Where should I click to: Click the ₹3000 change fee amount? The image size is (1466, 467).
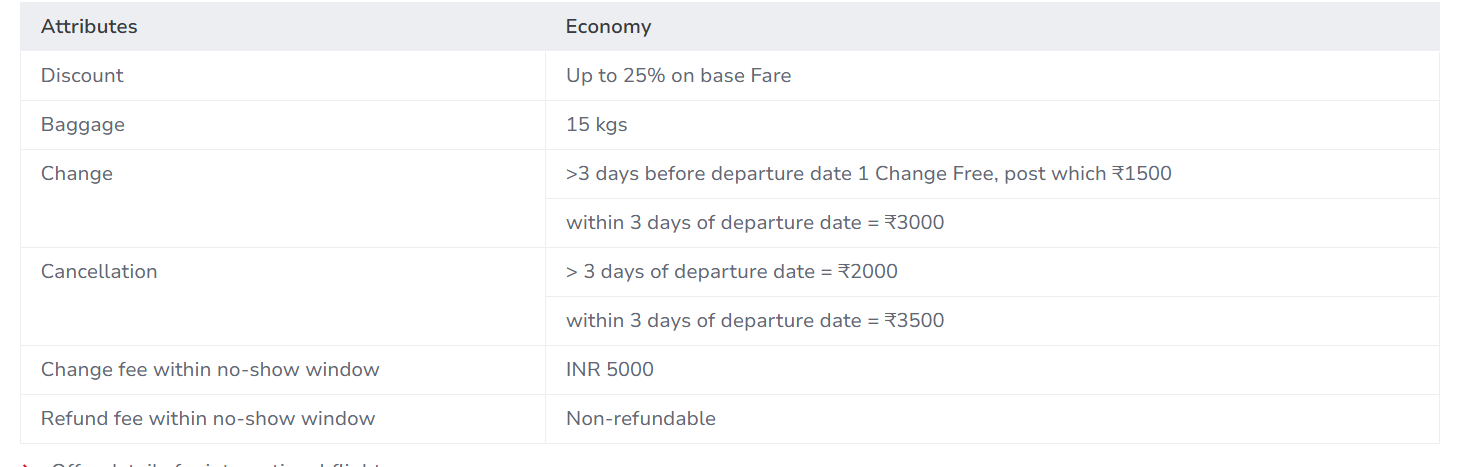914,223
